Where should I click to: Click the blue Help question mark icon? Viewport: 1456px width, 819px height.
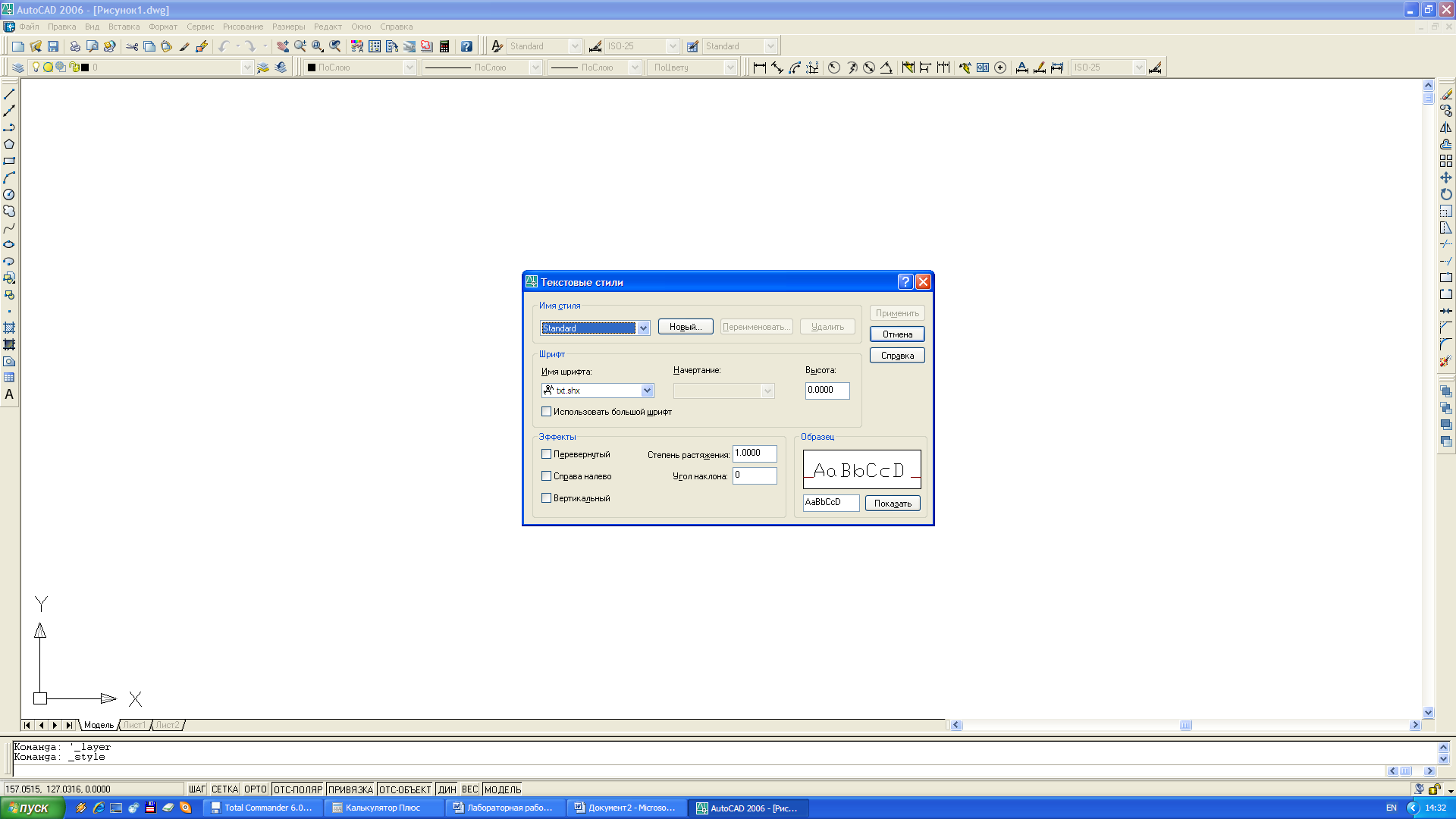click(466, 46)
